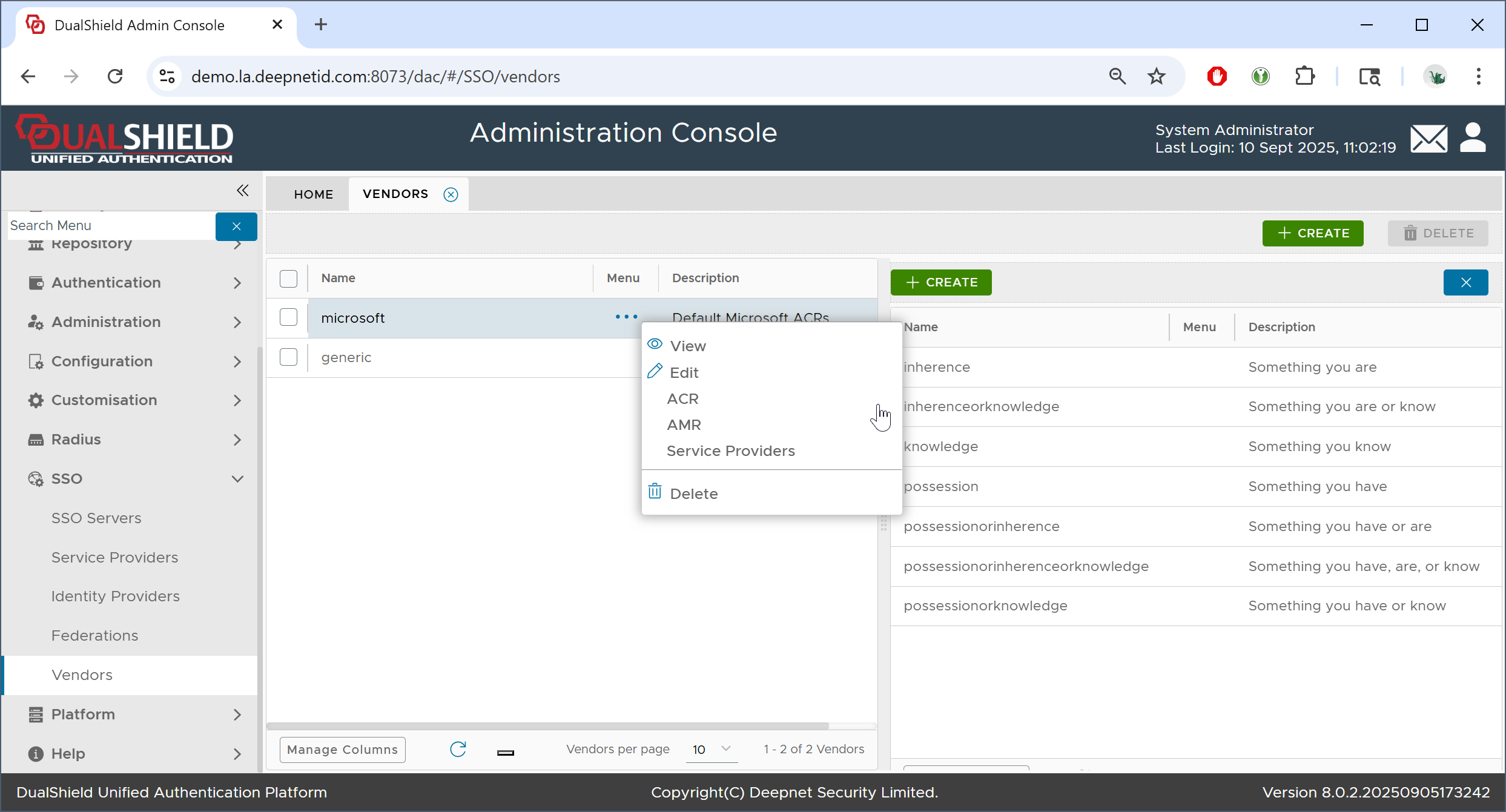The height and width of the screenshot is (812, 1506).
Task: Select Service Providers in context menu
Action: coord(730,451)
